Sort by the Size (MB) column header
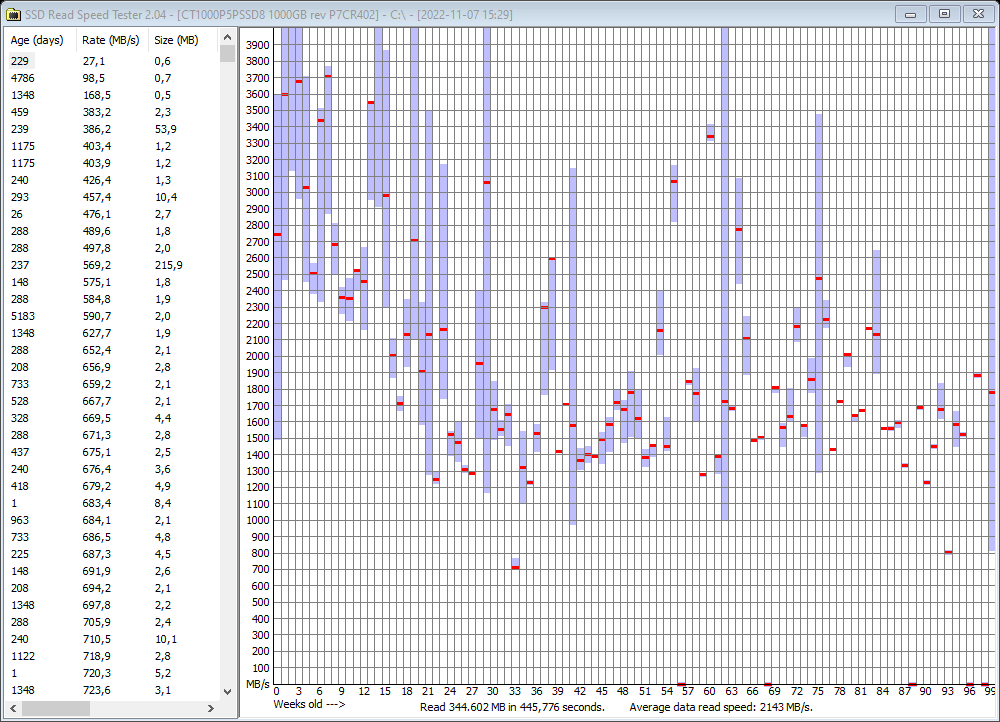 coord(183,40)
